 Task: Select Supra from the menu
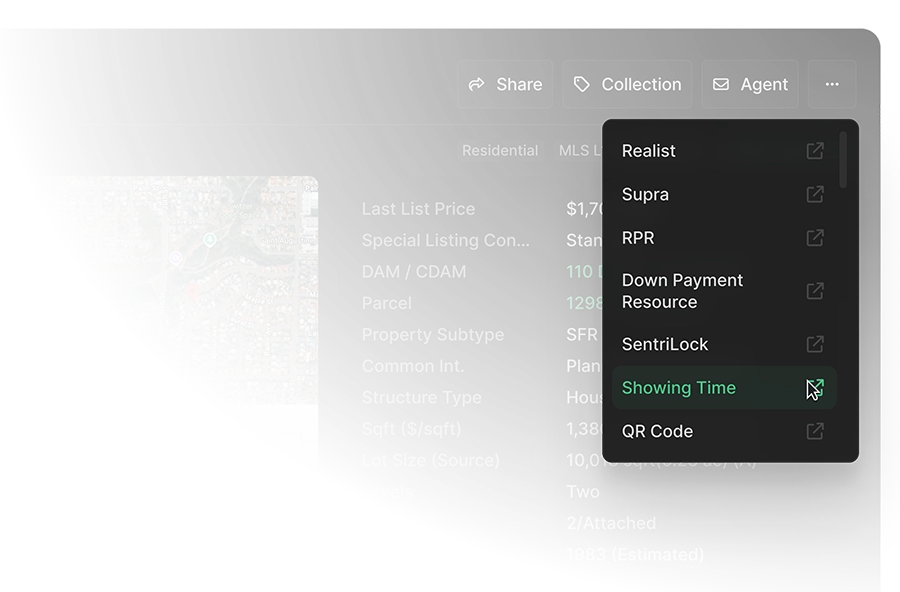tap(723, 195)
